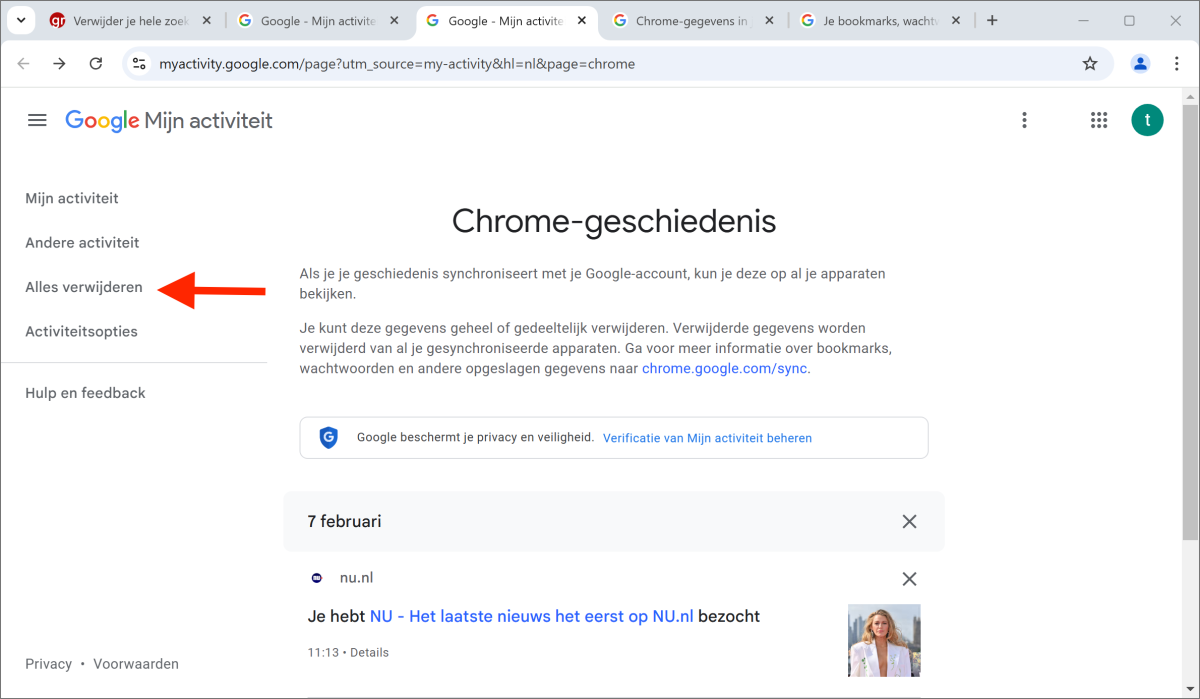This screenshot has height=699, width=1200.
Task: Click the three-dot options icon in page header
Action: tap(1024, 121)
